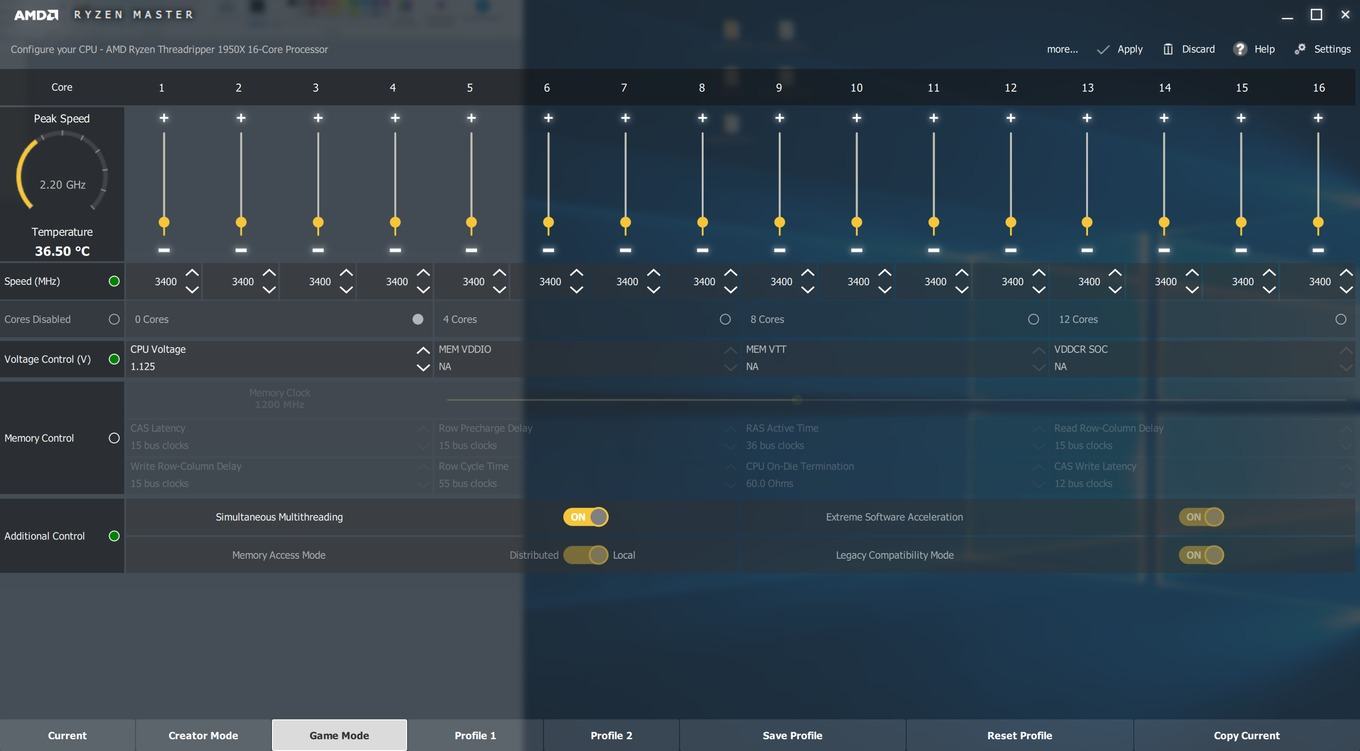Toggle the Voltage Control (V) indicator
The width and height of the screenshot is (1360, 751).
click(114, 359)
